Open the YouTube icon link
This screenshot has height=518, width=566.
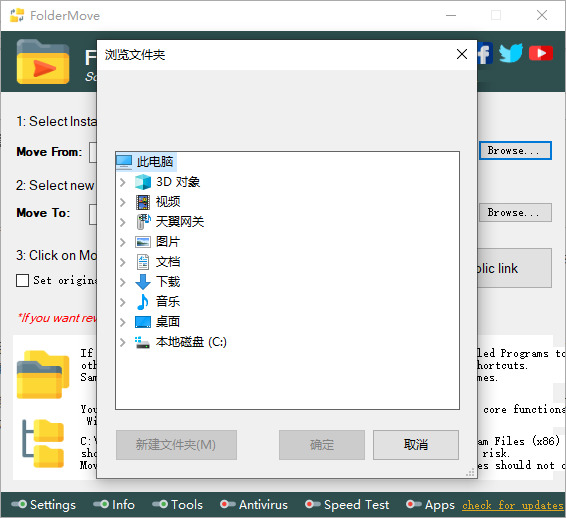[541, 53]
